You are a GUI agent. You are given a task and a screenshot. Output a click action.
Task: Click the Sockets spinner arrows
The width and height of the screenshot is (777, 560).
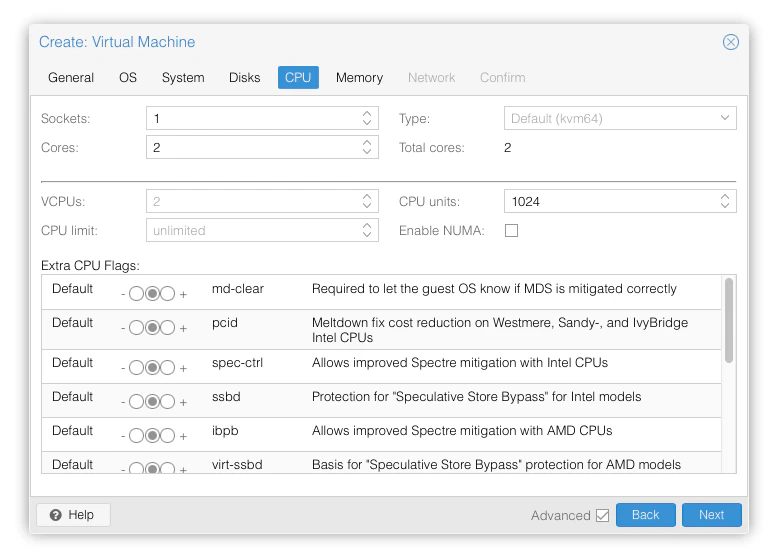367,118
